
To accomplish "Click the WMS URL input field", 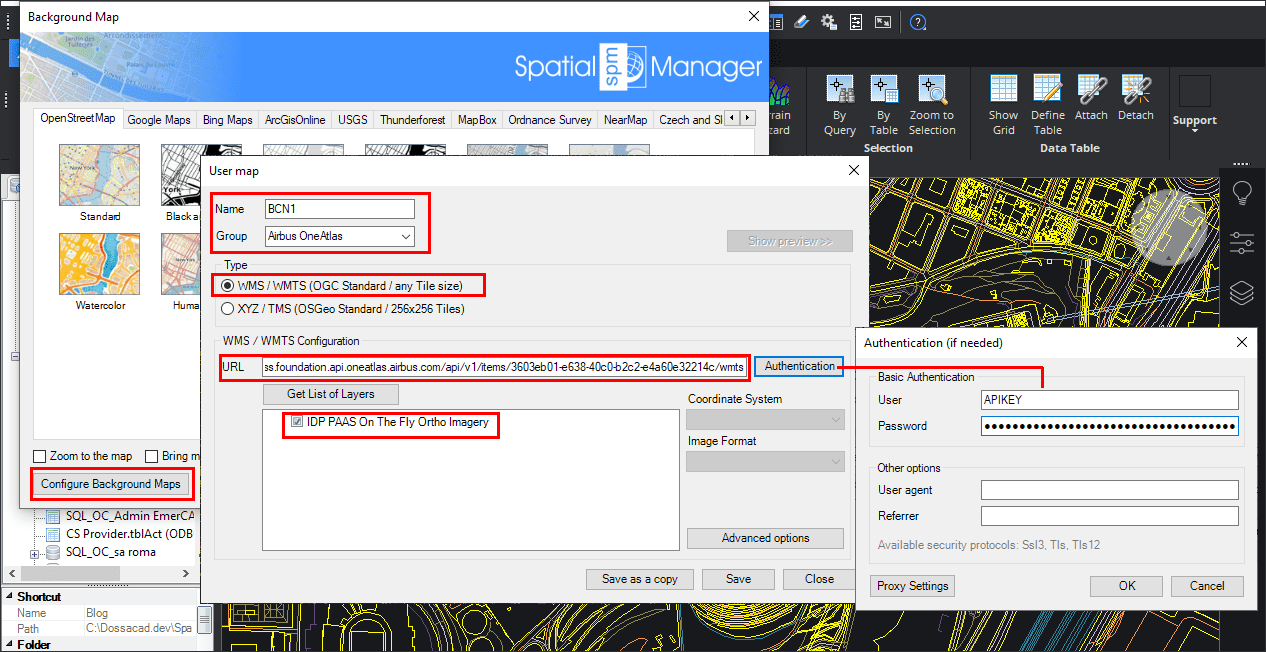I will [x=506, y=367].
